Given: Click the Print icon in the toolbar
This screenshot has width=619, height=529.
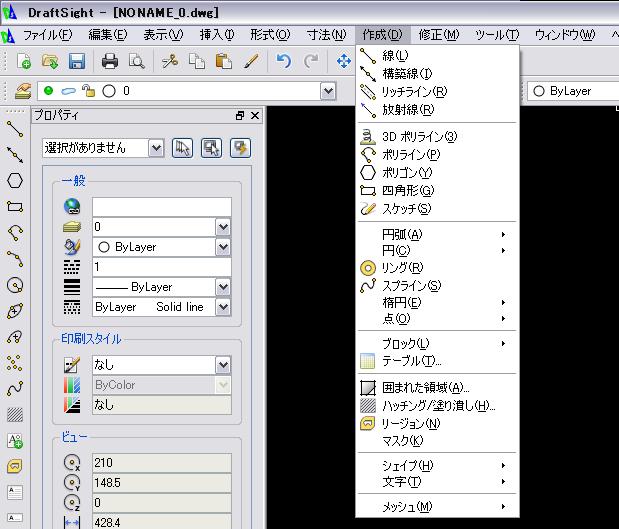Looking at the screenshot, I should click(110, 61).
